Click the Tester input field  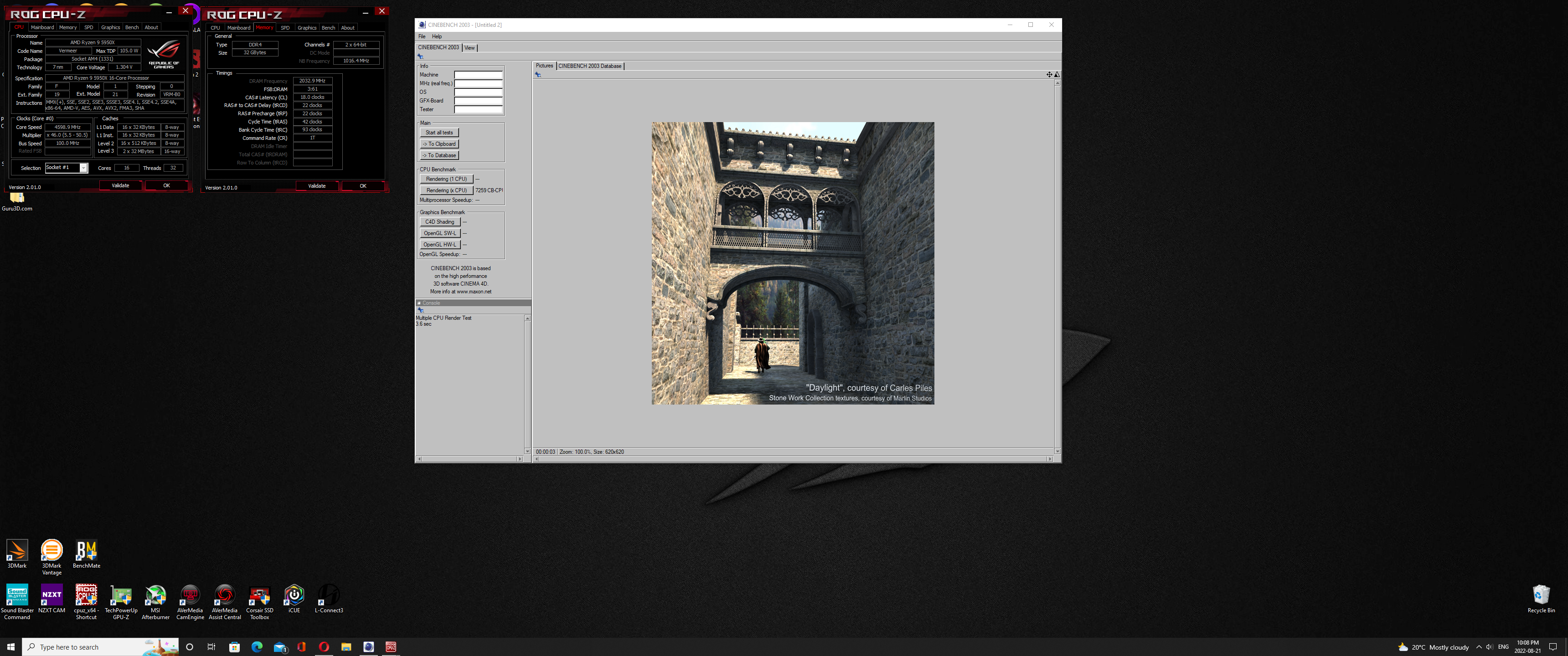click(479, 109)
